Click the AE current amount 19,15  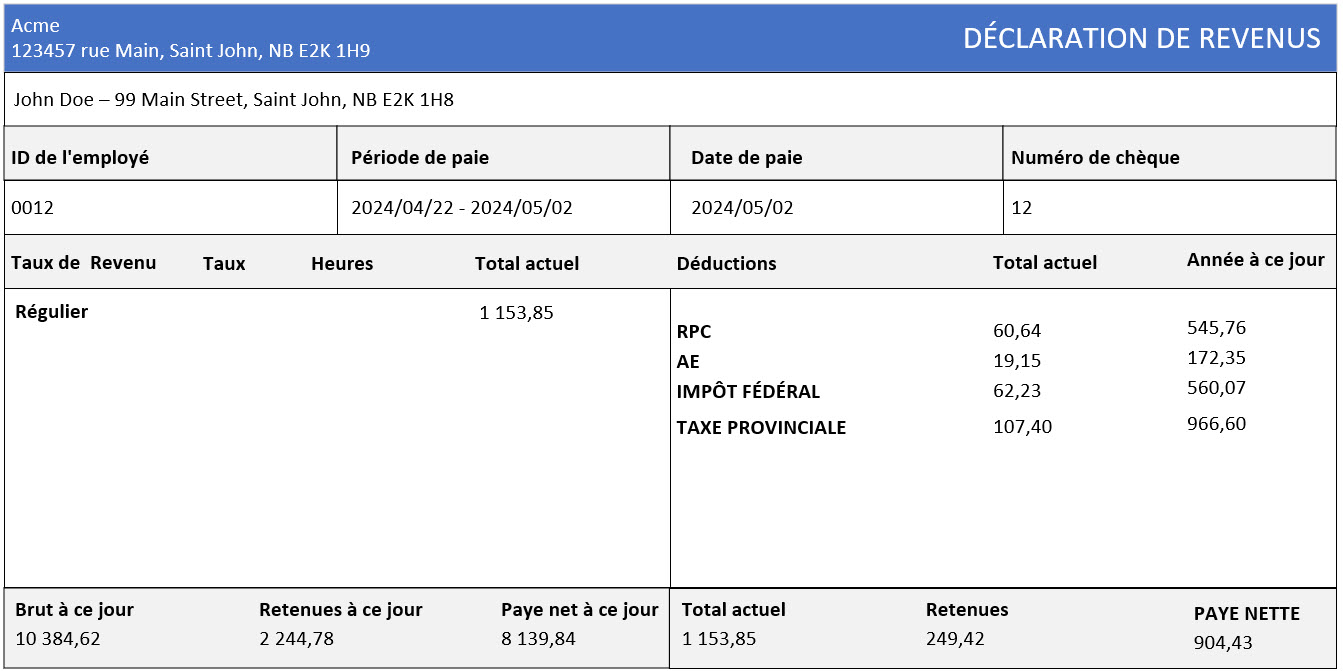point(1017,361)
